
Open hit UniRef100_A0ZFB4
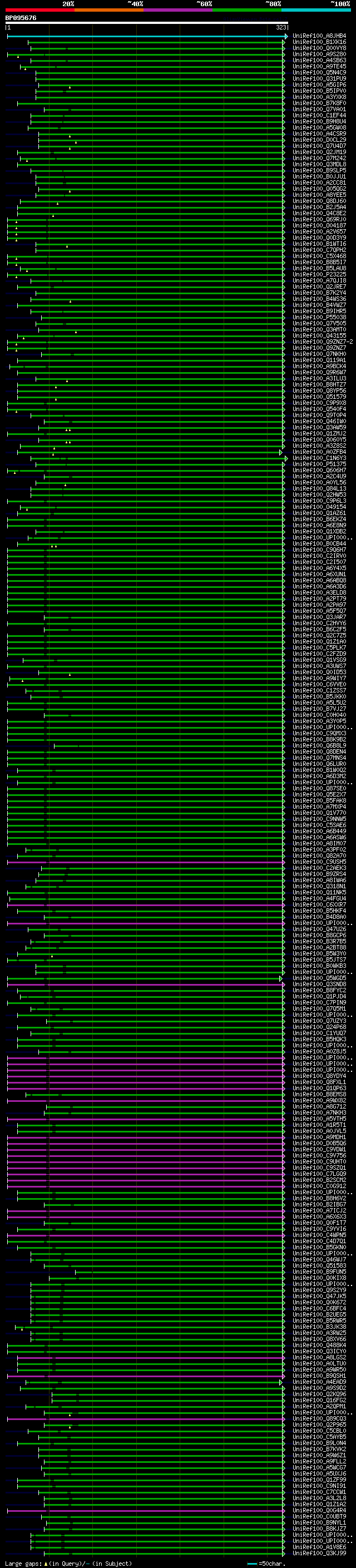[x=319, y=452]
